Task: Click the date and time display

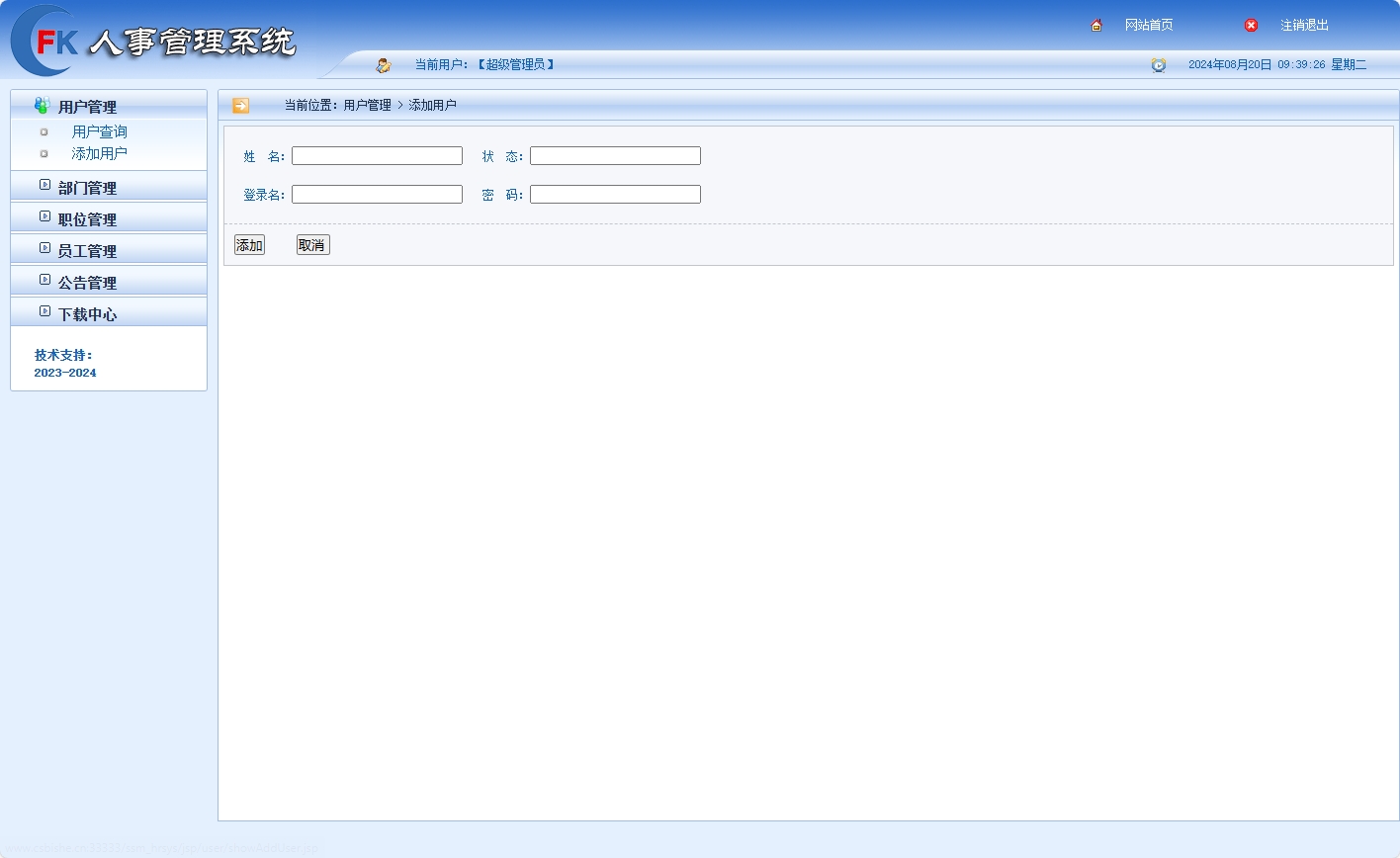Action: pyautogui.click(x=1277, y=65)
